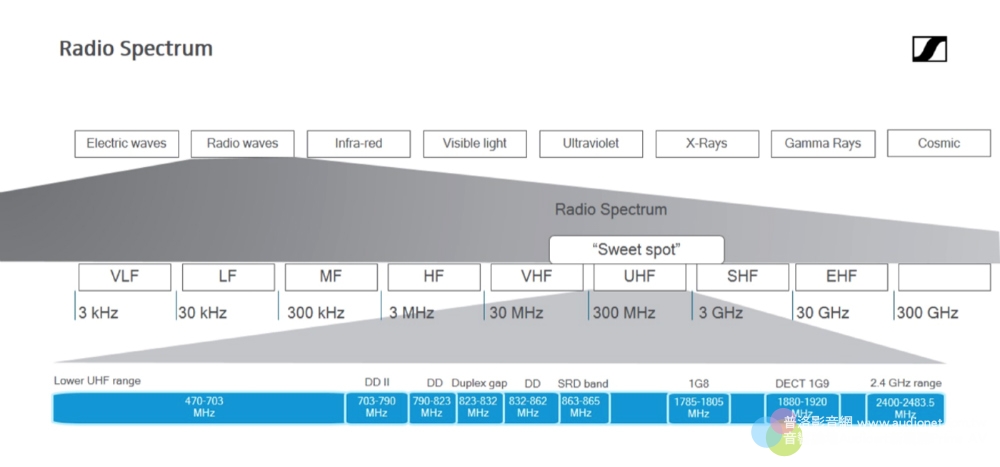Click the 703-790 MHz segment
Viewport: 1000px width, 467px height.
coord(377,408)
